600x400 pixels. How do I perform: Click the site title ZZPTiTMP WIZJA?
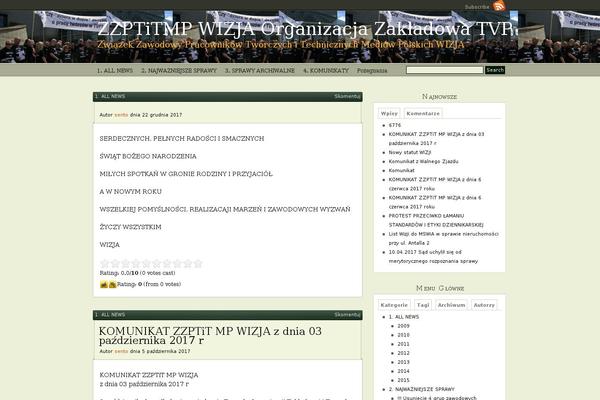[x=304, y=29]
